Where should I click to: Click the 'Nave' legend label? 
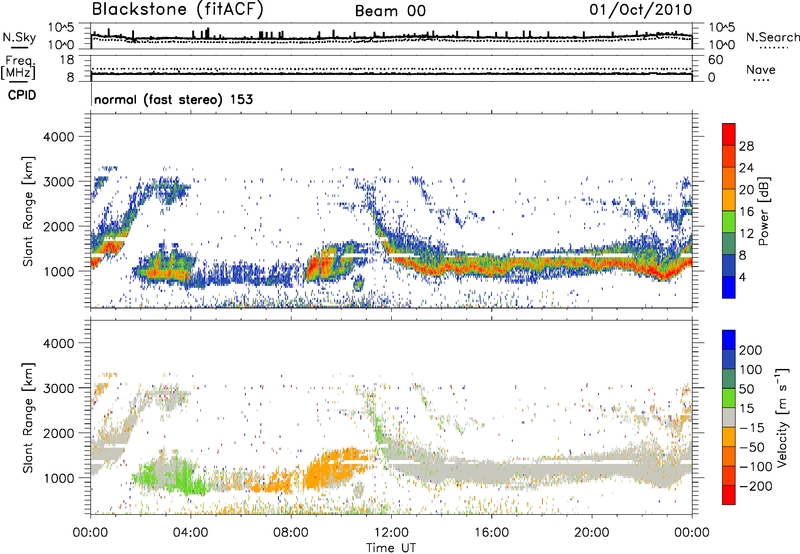pos(761,69)
